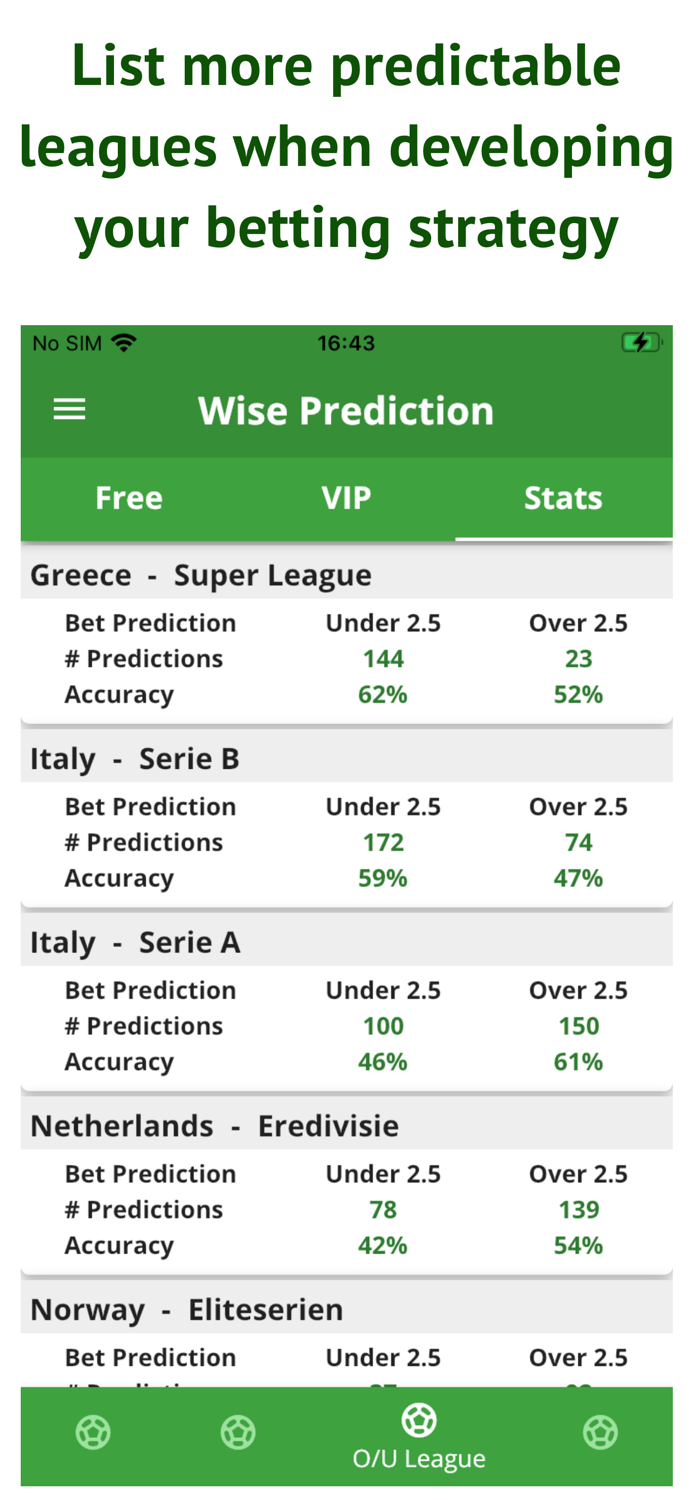
Task: Toggle the Over 2.5 prediction for Italy Serie B
Action: click(x=579, y=805)
